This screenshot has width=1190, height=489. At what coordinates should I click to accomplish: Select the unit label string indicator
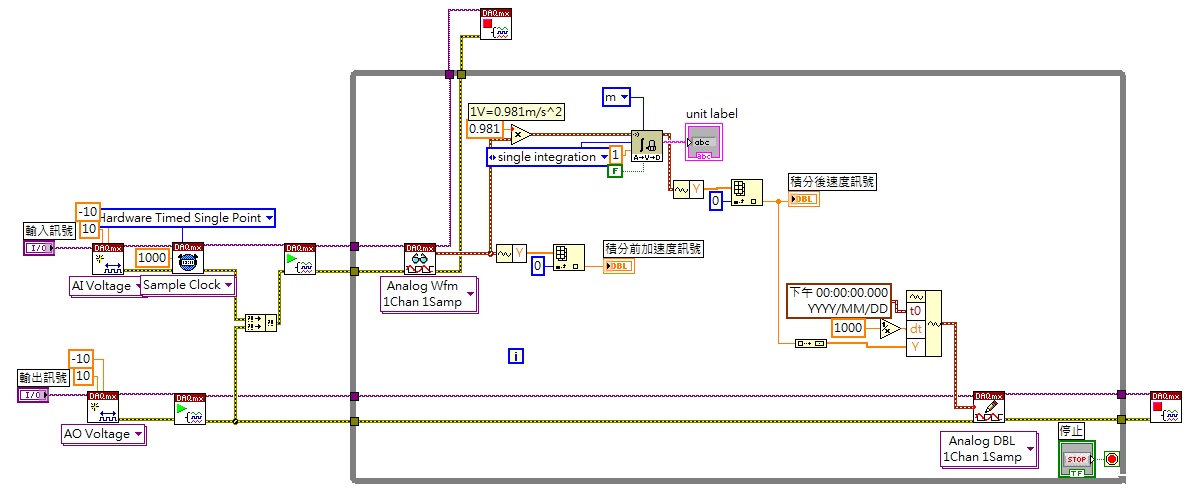click(x=705, y=142)
